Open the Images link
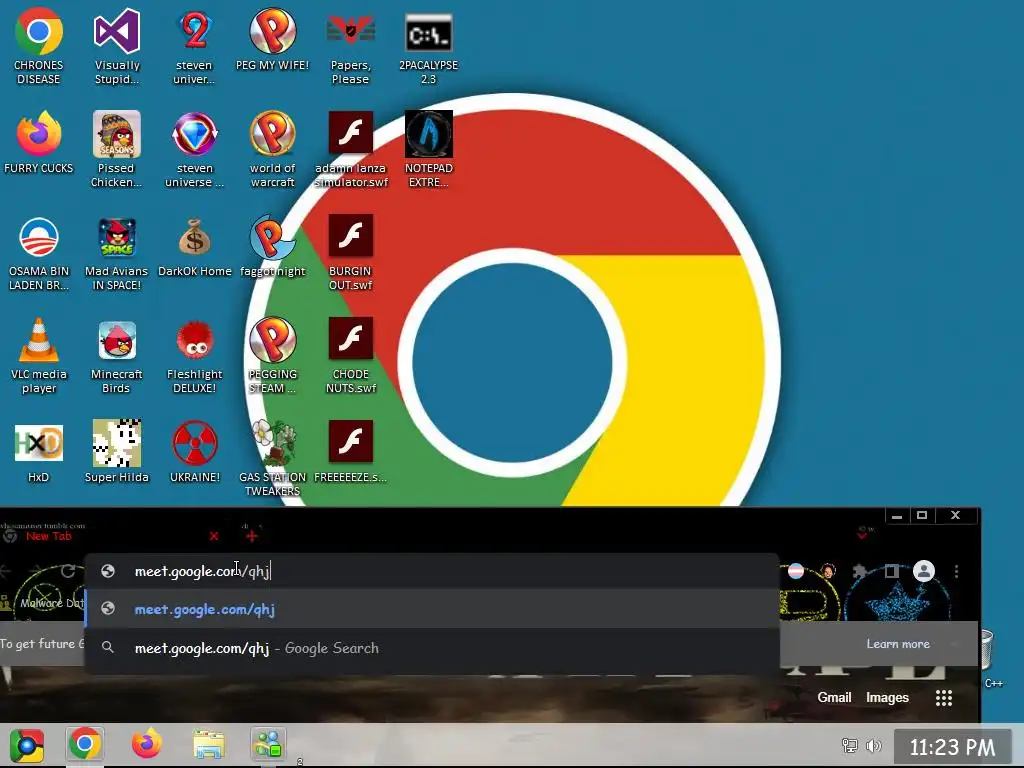The height and width of the screenshot is (768, 1024). click(887, 697)
